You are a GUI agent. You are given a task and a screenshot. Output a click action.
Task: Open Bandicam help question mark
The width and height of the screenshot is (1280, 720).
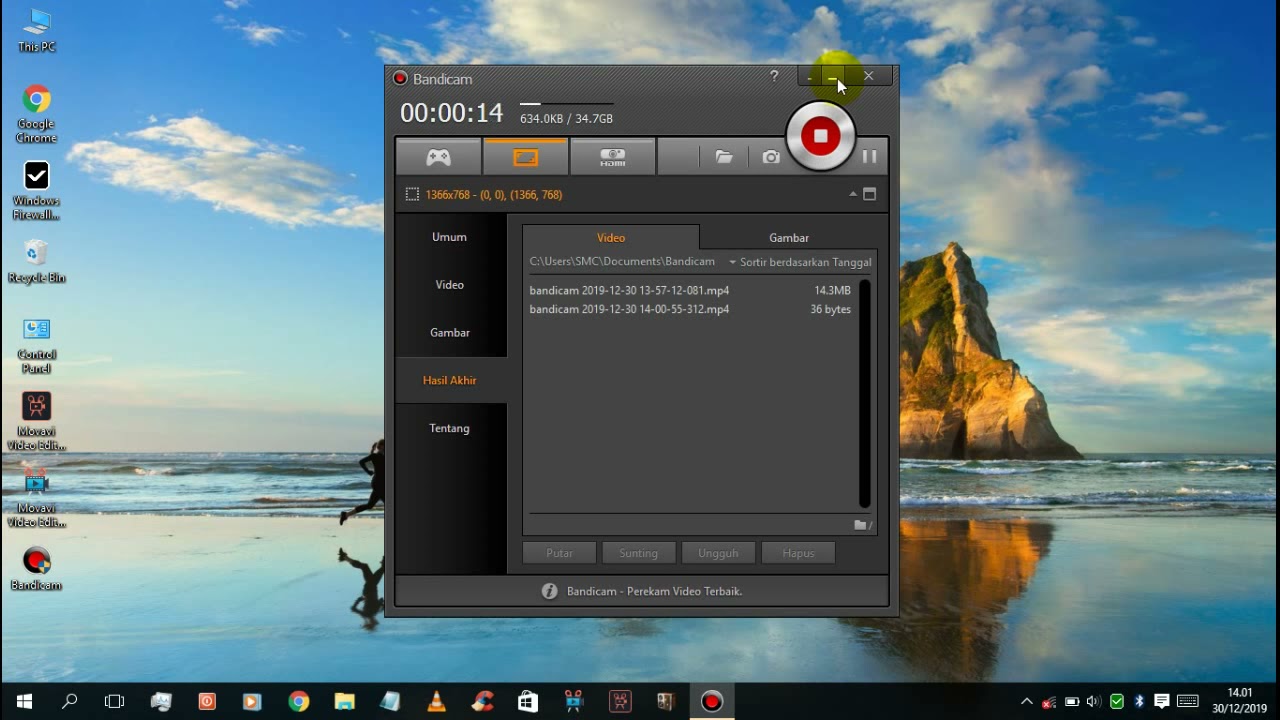(x=774, y=76)
